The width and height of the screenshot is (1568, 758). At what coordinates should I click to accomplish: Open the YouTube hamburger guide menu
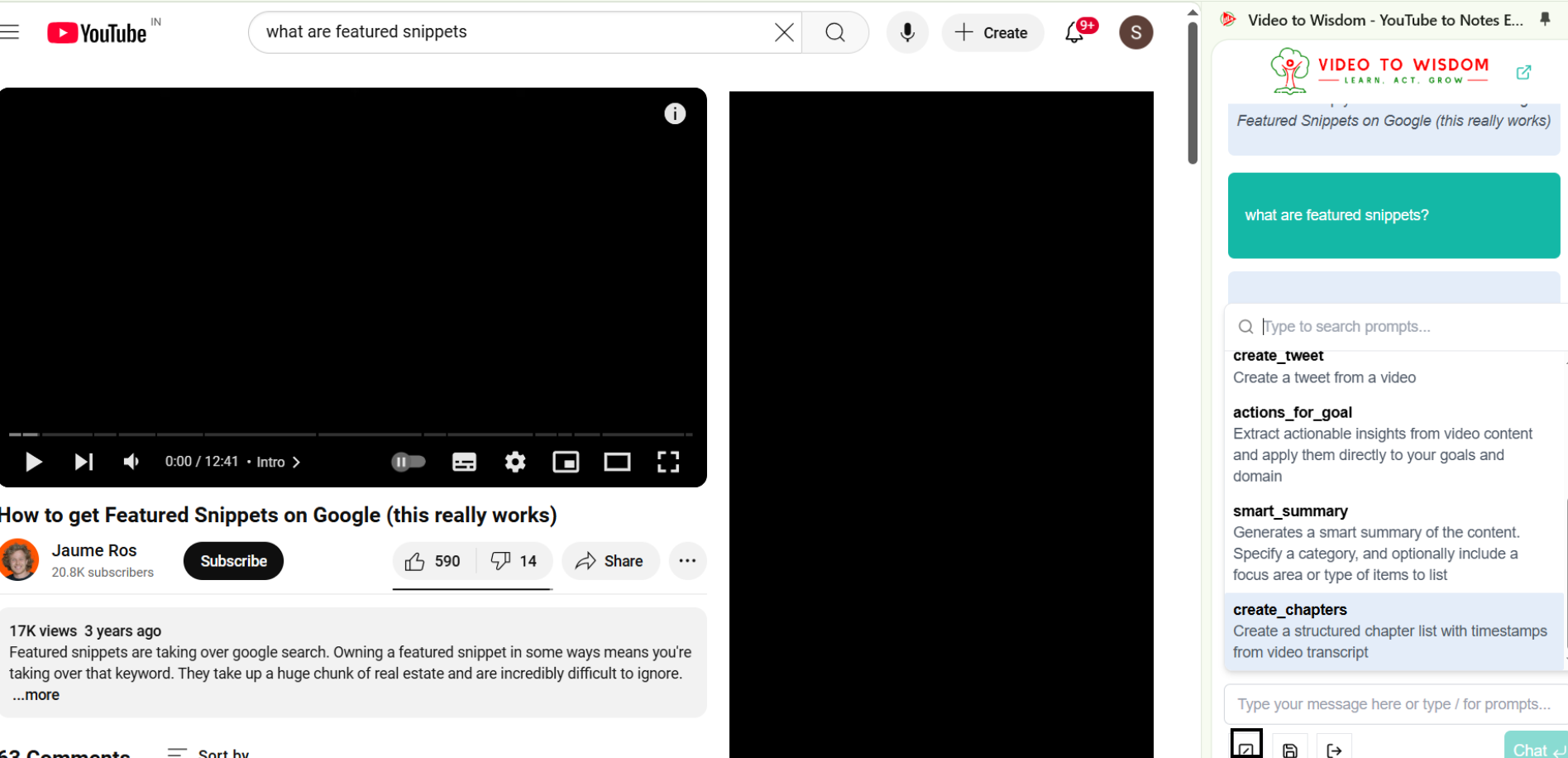tap(9, 32)
